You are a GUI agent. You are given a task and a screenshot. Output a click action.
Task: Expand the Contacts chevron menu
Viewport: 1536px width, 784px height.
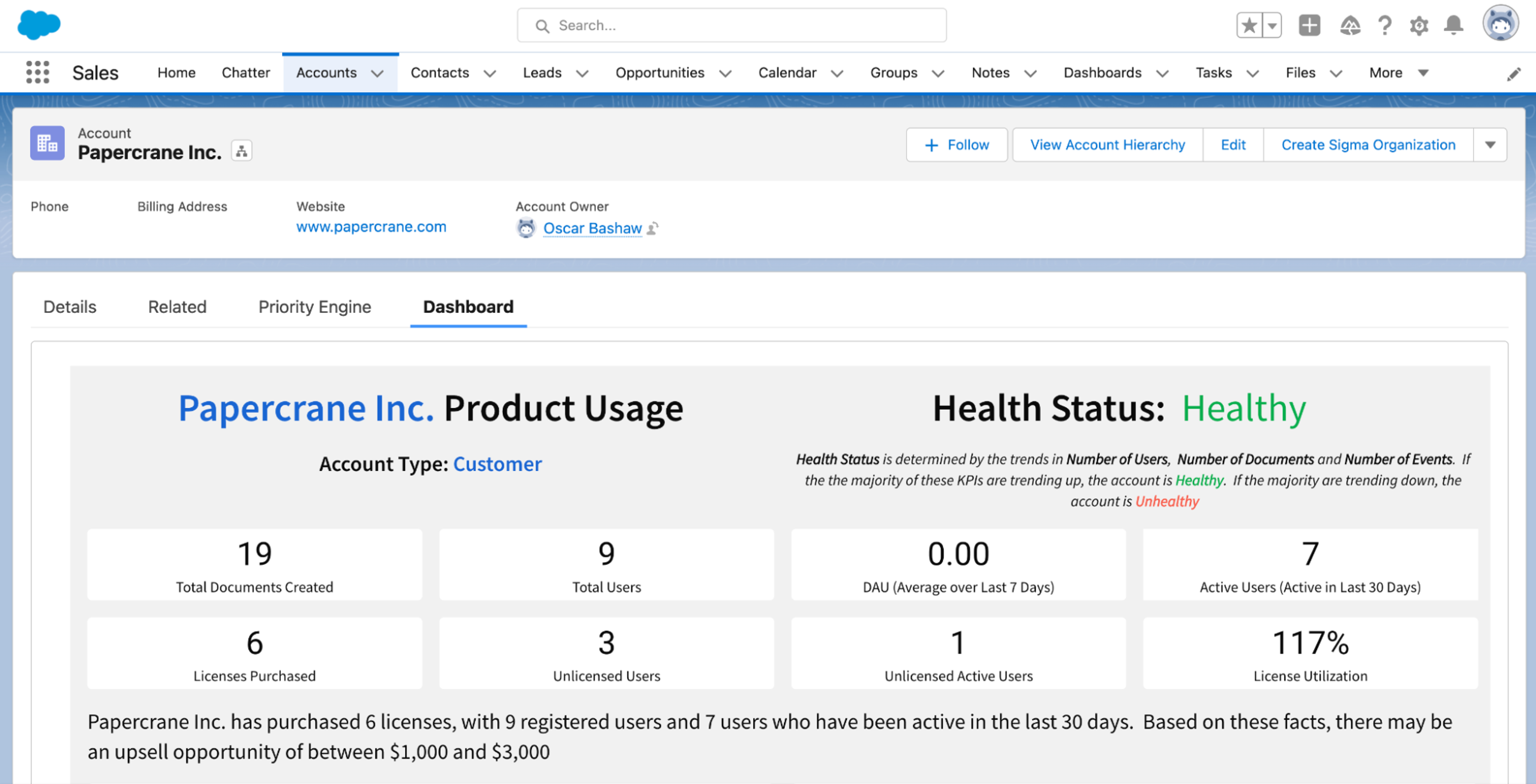click(x=490, y=73)
